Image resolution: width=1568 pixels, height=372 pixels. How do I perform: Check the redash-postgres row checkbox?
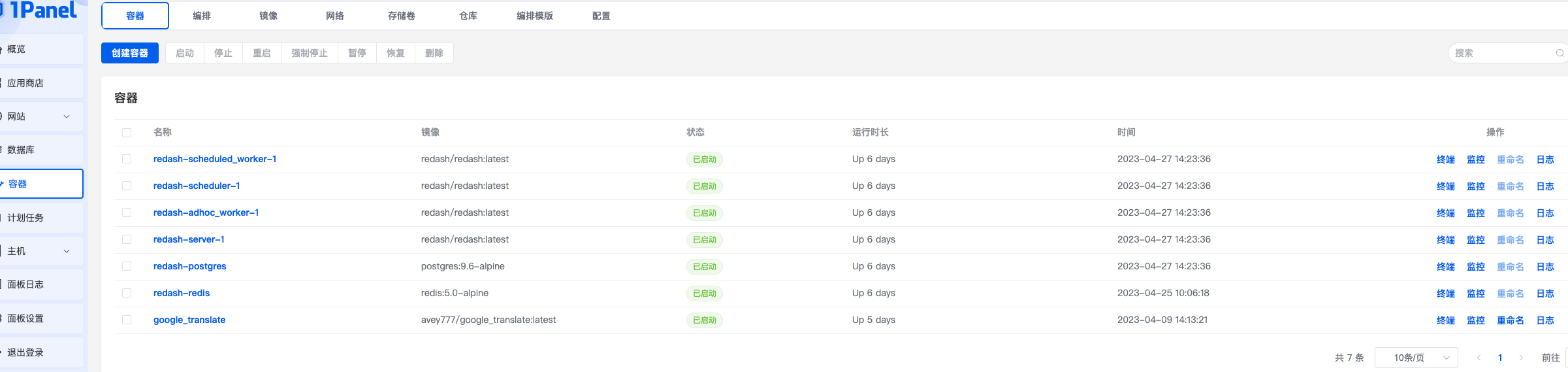pyautogui.click(x=127, y=266)
